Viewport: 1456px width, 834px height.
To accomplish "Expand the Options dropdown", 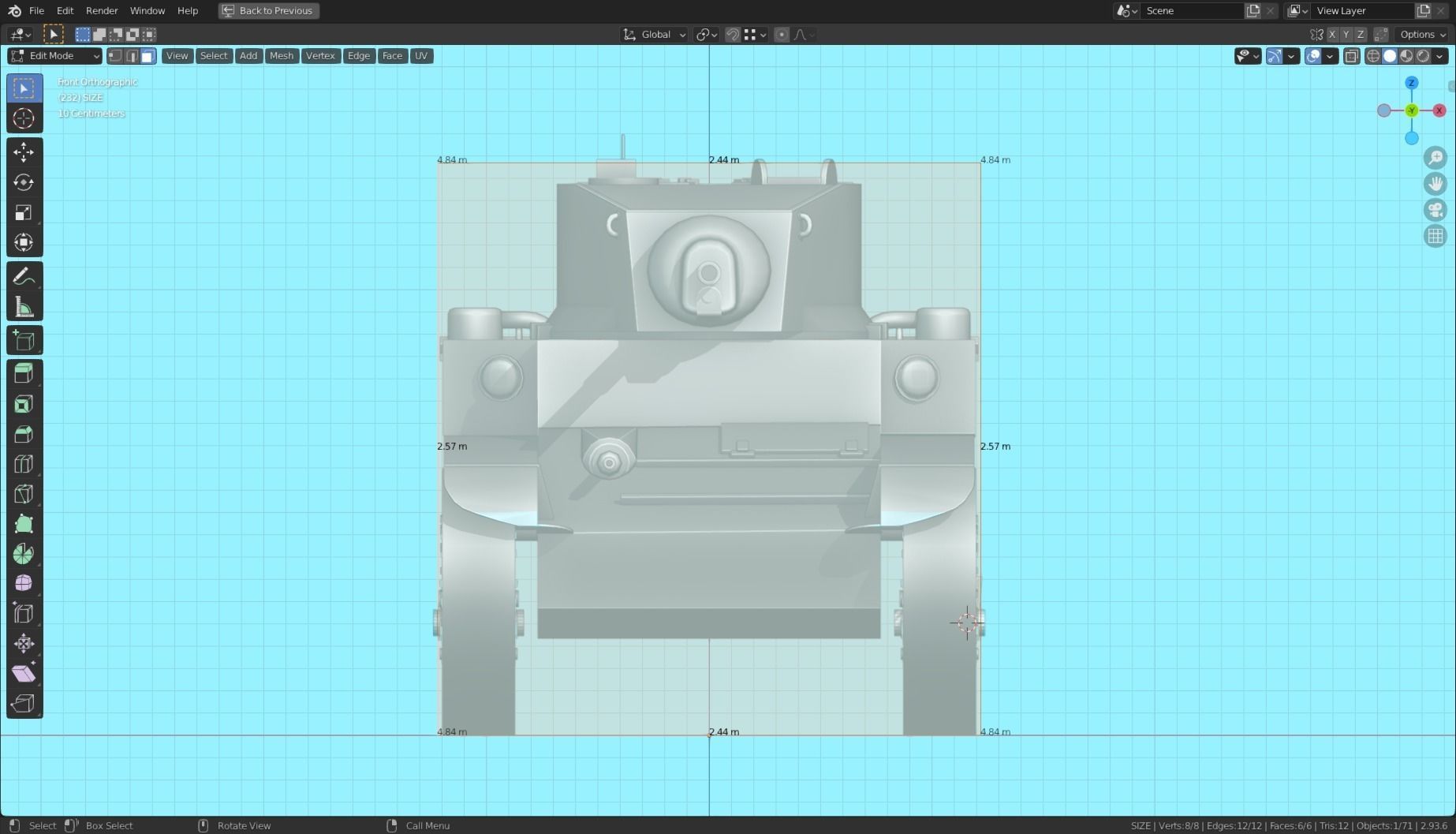I will click(1422, 34).
